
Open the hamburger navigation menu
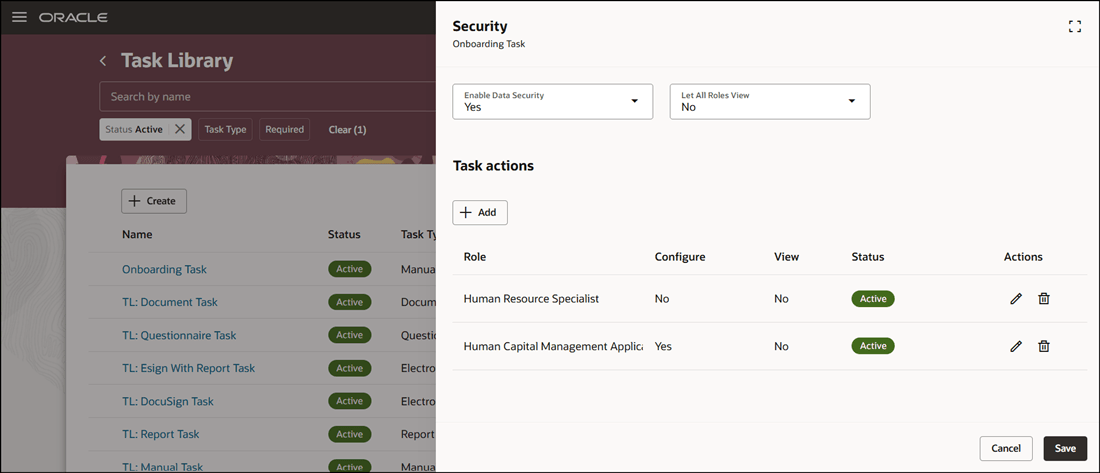pos(20,17)
